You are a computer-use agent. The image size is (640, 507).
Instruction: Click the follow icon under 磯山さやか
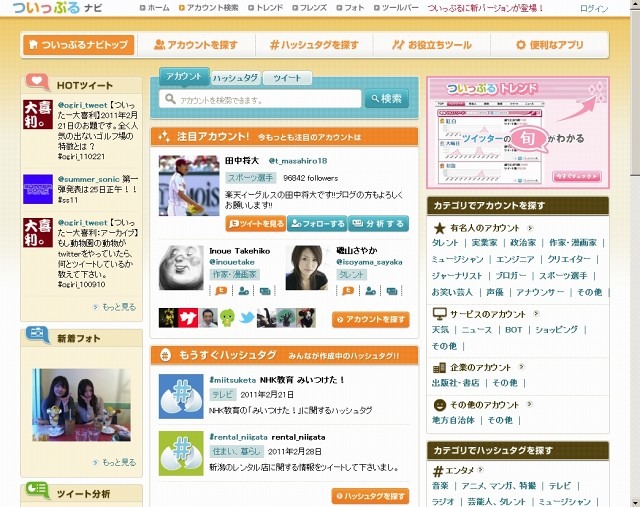click(x=371, y=291)
